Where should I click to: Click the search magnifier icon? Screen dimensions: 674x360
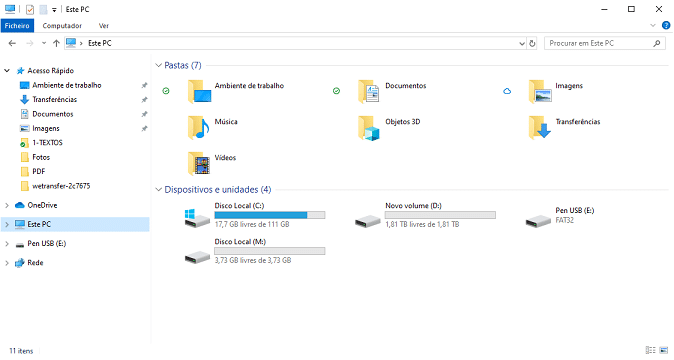point(657,43)
